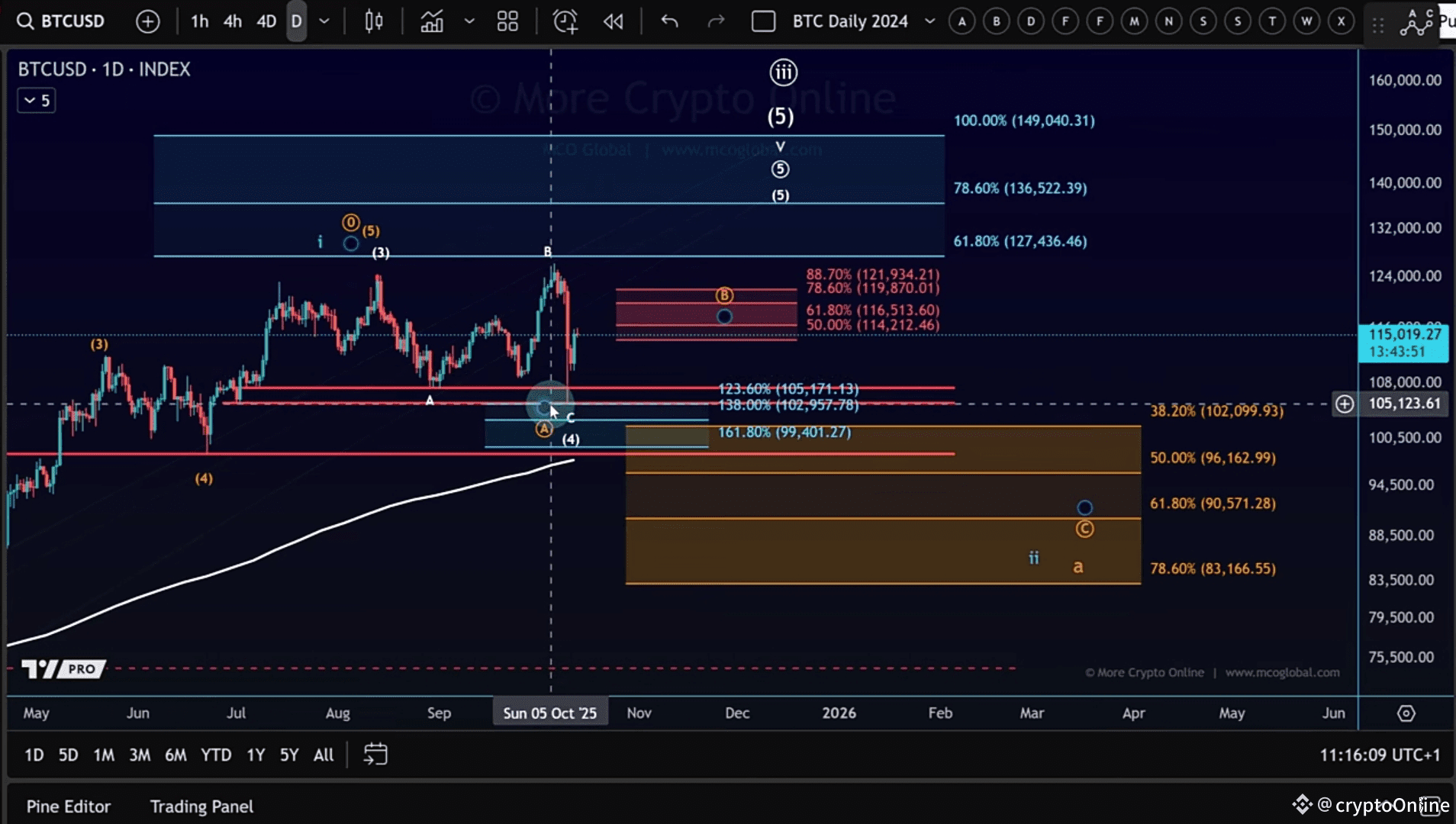1456x824 pixels.
Task: Set range to 1M
Action: pos(104,755)
